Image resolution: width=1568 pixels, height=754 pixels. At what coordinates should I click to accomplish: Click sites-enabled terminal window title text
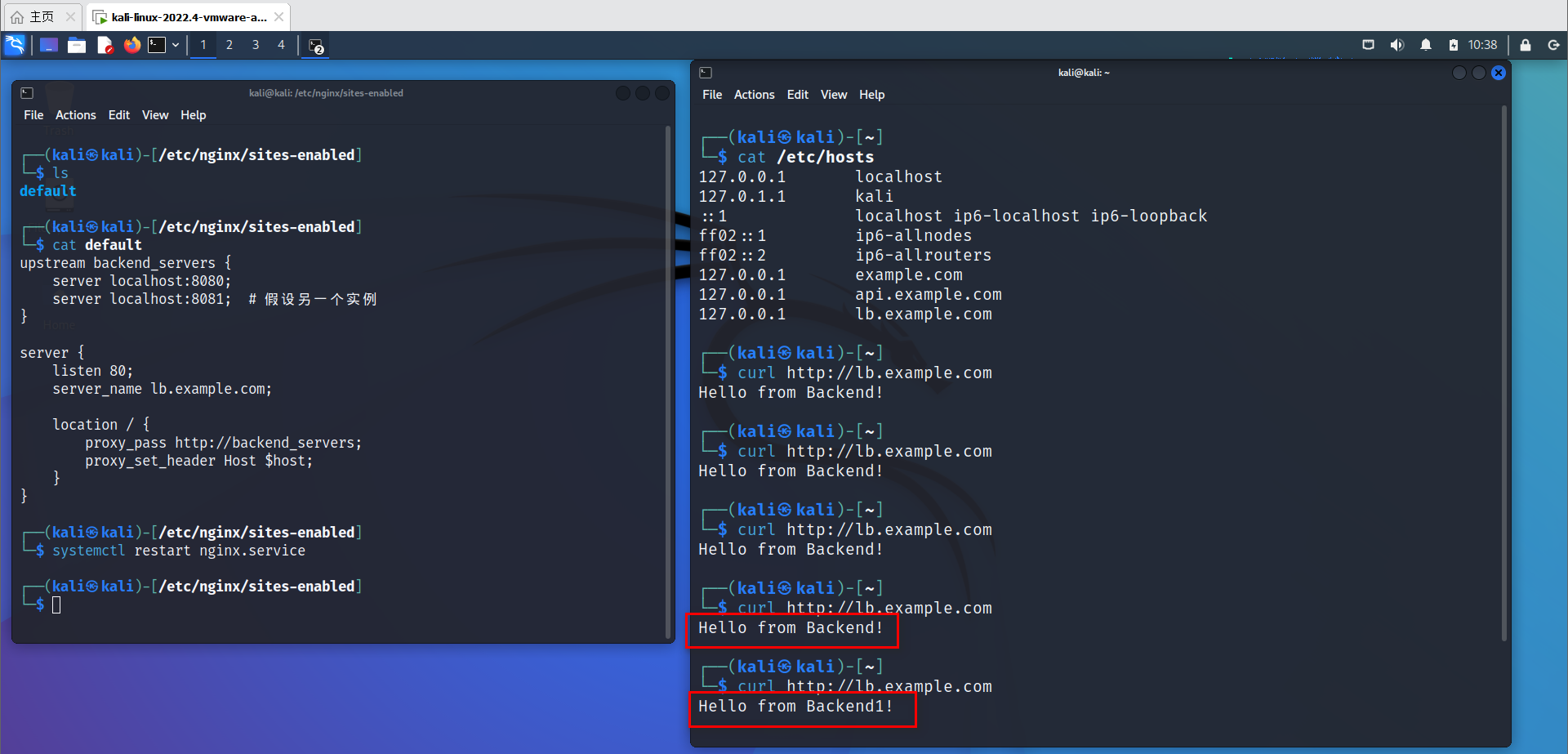pos(327,93)
